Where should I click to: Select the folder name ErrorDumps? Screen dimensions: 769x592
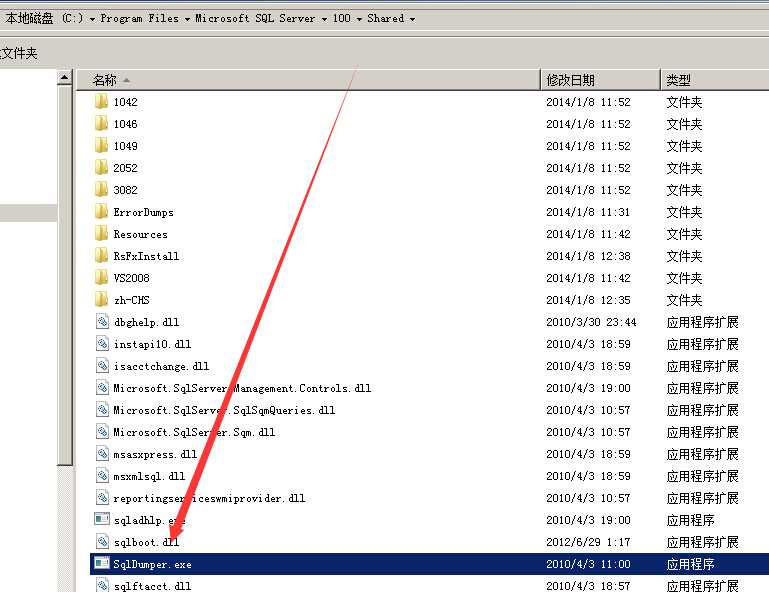point(143,212)
